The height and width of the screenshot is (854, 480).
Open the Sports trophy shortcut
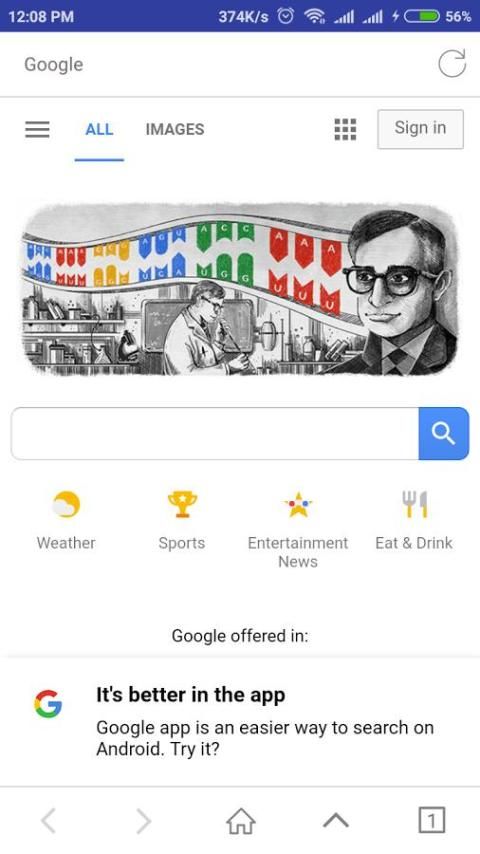tap(182, 504)
